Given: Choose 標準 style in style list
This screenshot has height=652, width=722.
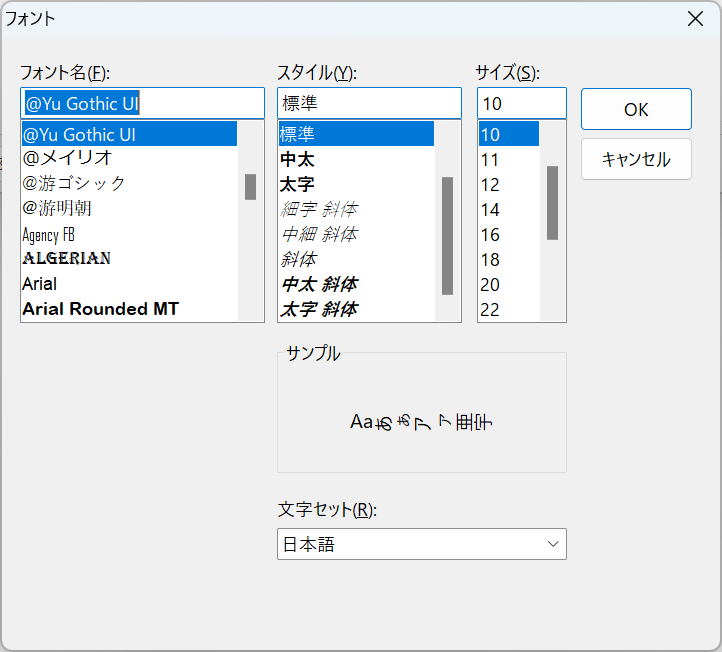Looking at the screenshot, I should coord(356,134).
